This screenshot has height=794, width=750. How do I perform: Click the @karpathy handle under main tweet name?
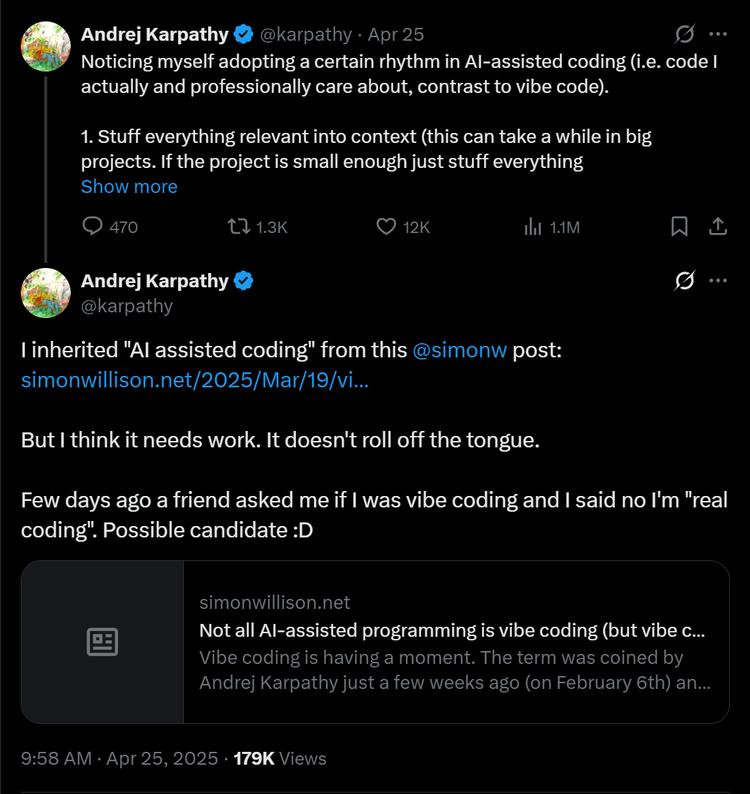click(x=127, y=306)
